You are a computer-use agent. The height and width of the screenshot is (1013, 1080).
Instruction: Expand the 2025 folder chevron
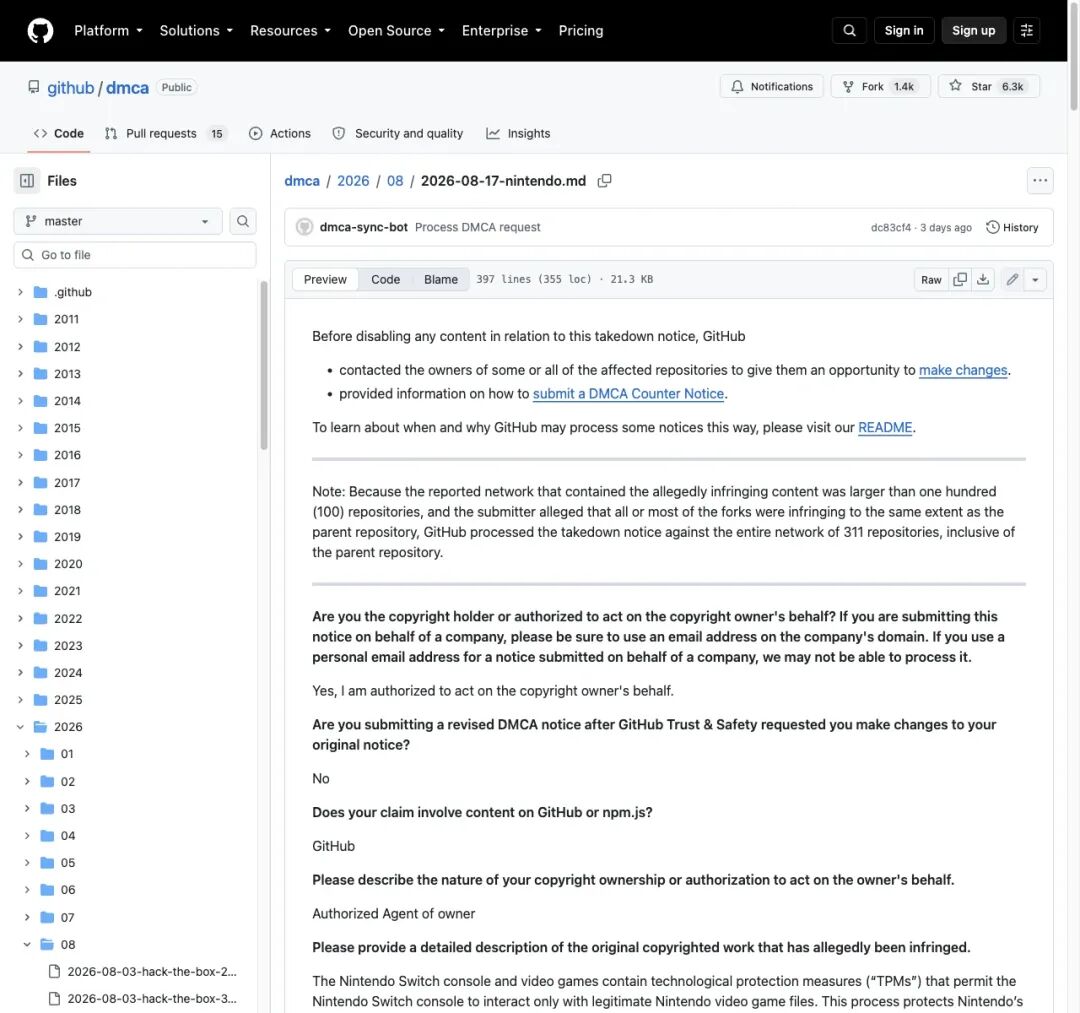click(x=20, y=700)
